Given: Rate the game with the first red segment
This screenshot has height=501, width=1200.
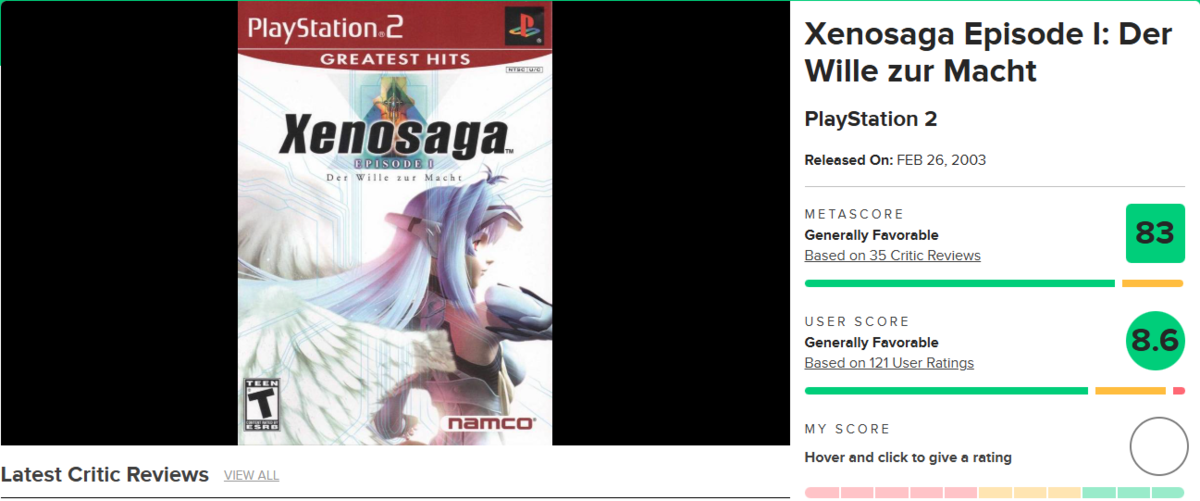Looking at the screenshot, I should (x=822, y=493).
